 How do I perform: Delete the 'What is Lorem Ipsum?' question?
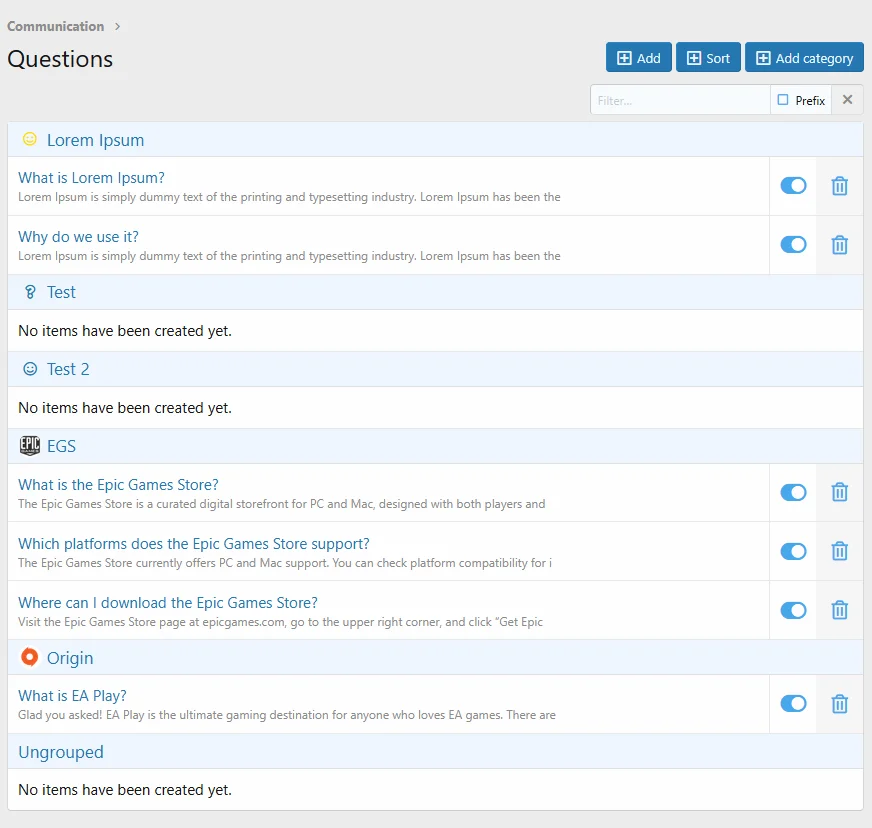[840, 186]
